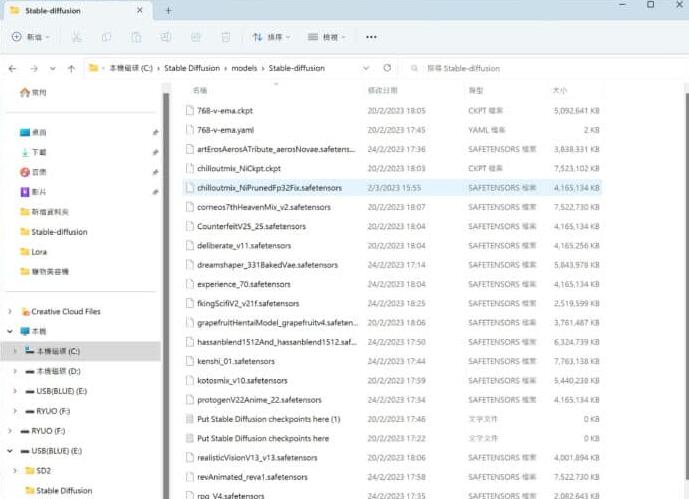Viewport: 689px width, 499px height.
Task: Select chilloutmix_NiPrunedFp32Fix.safetensors file
Action: [x=392, y=188]
